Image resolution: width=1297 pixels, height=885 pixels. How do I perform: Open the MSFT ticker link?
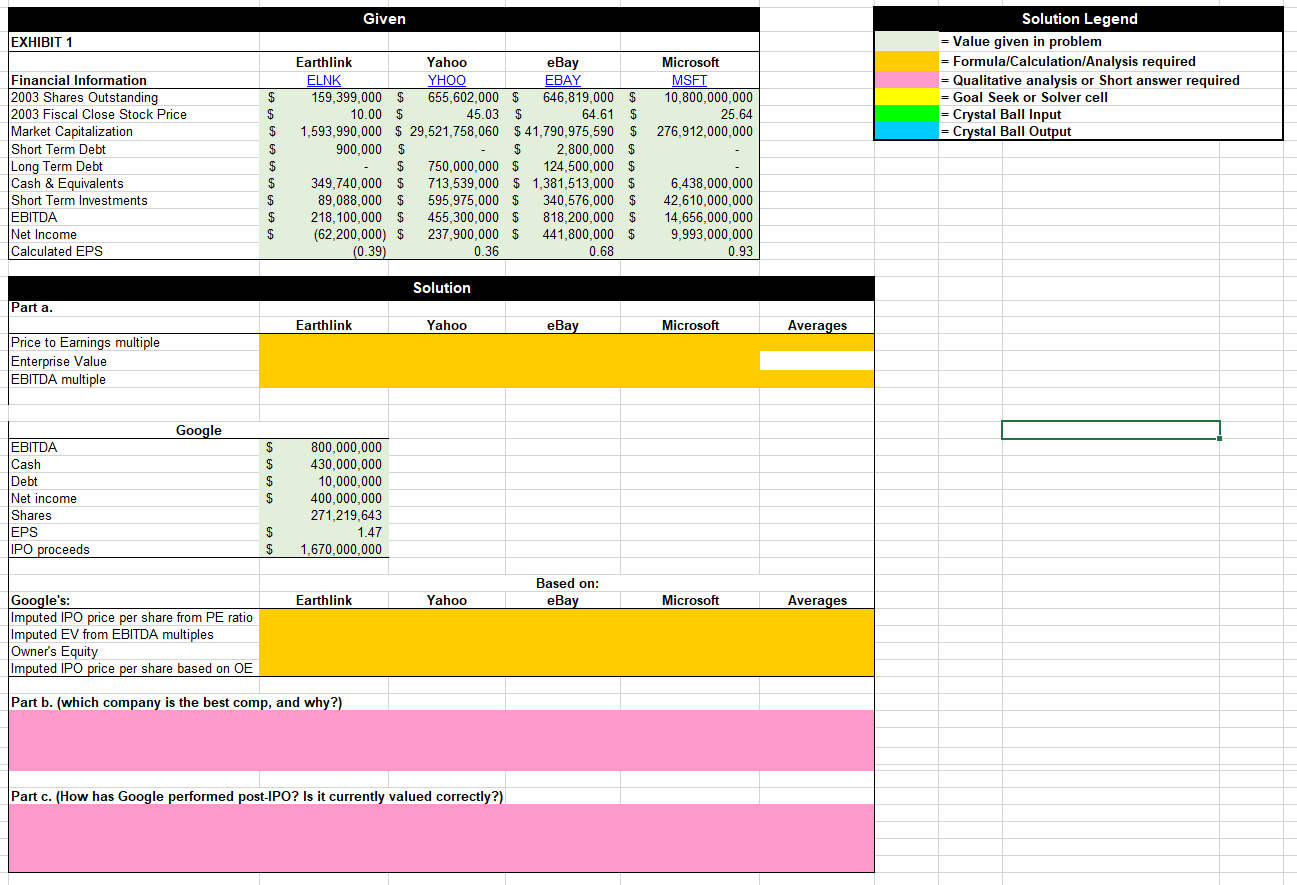pos(690,80)
